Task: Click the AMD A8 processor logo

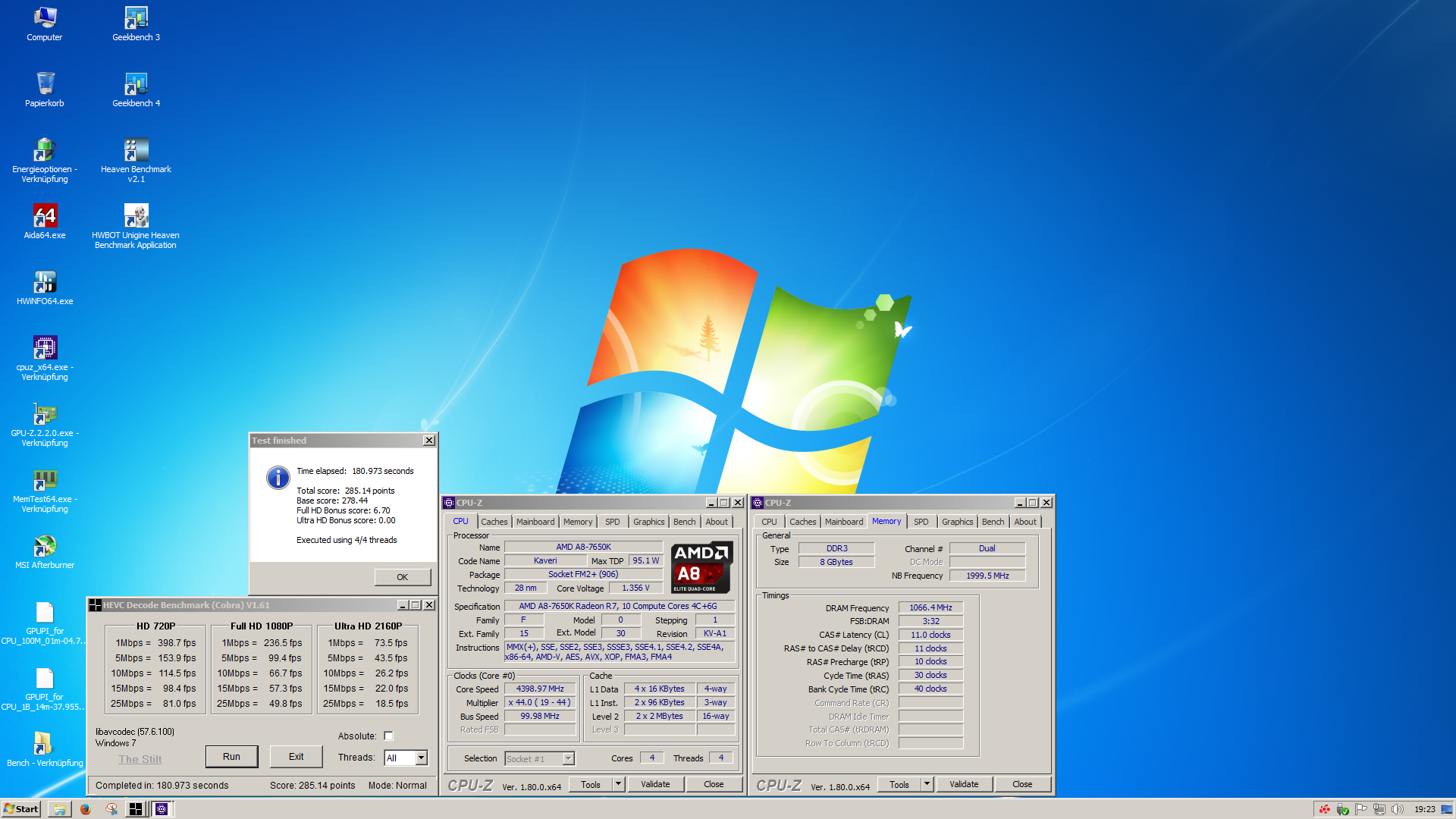Action: click(701, 567)
